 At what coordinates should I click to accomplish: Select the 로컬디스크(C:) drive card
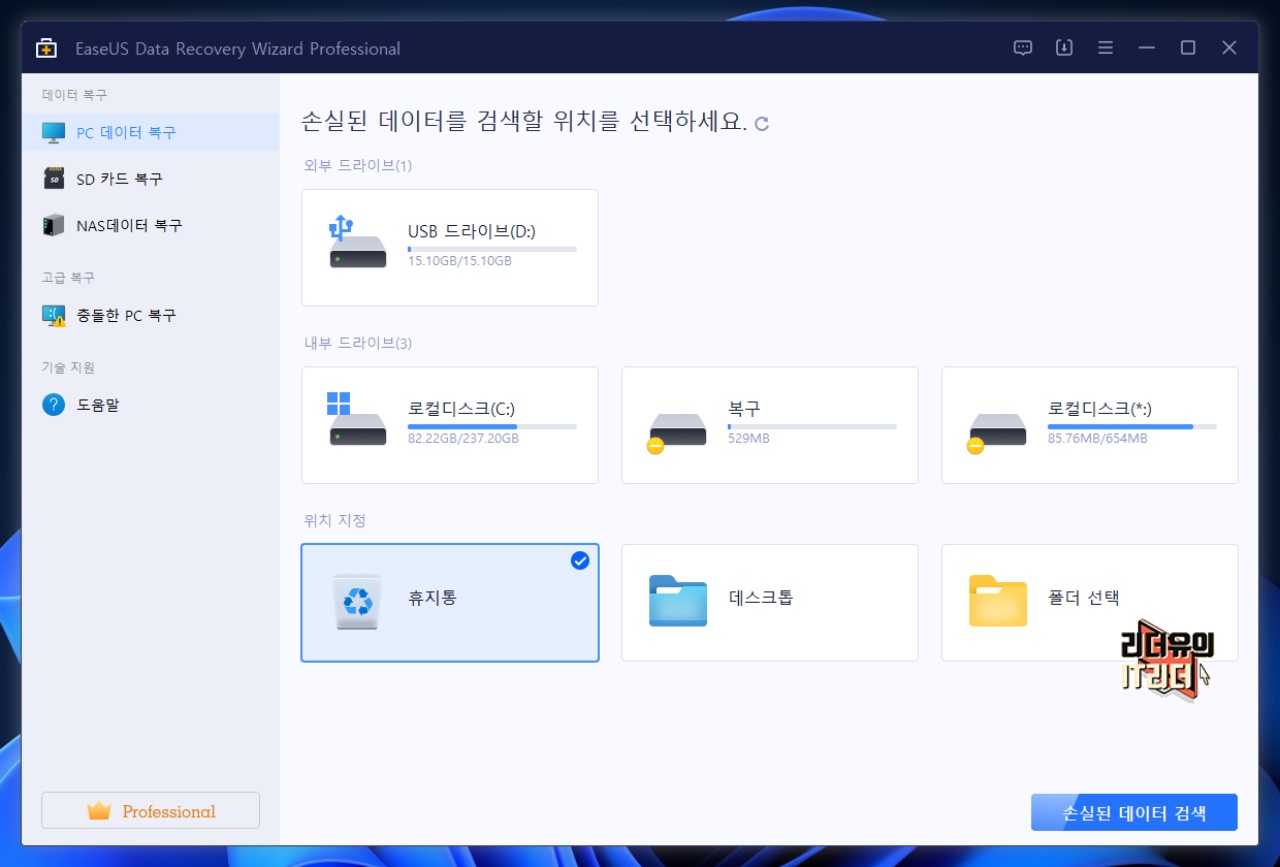point(450,425)
